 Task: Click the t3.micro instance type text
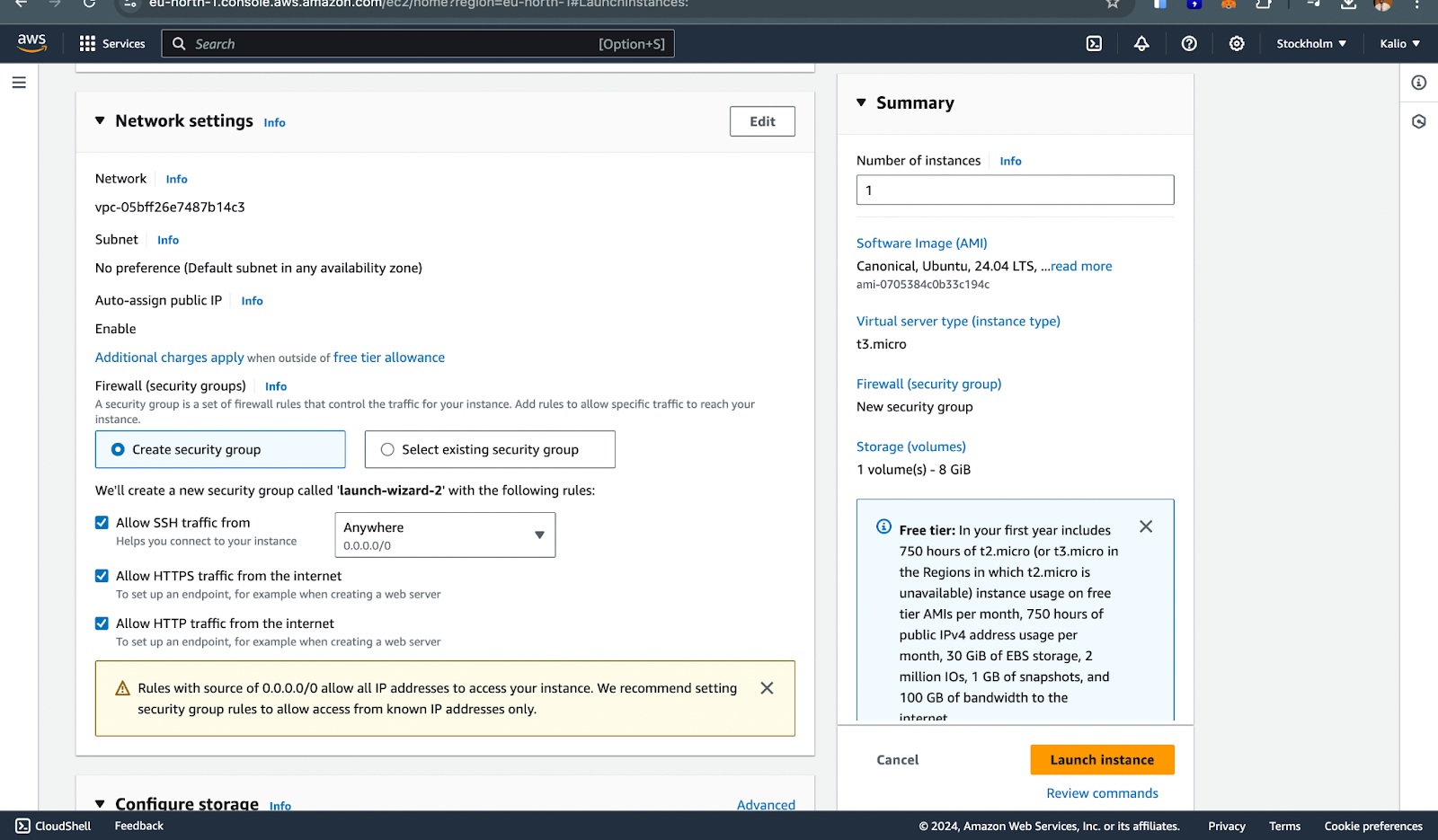click(x=882, y=344)
